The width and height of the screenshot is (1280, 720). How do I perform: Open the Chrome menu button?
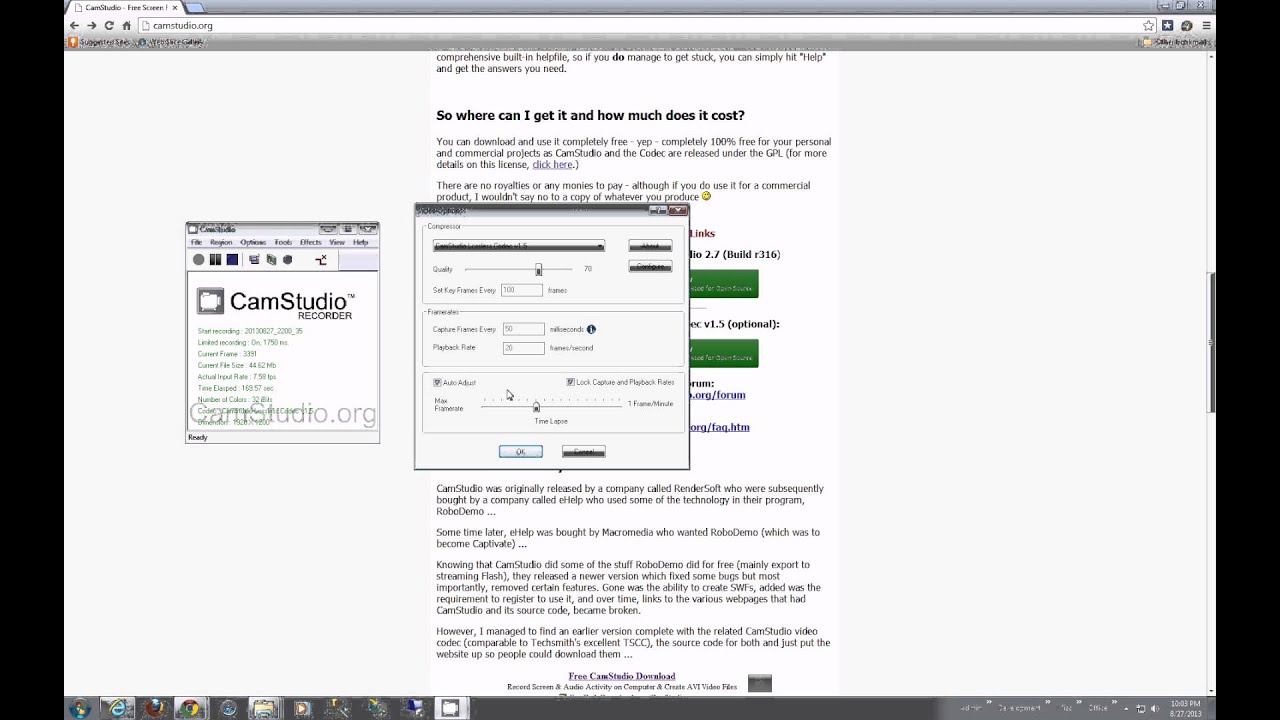(x=1207, y=25)
